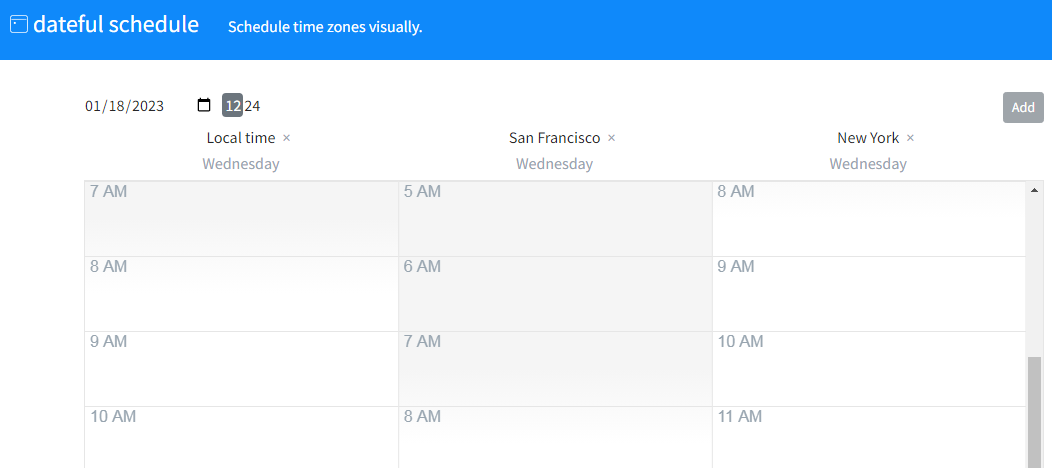Viewport: 1052px width, 468px height.
Task: Switch to 24-hour time format
Action: 252,105
